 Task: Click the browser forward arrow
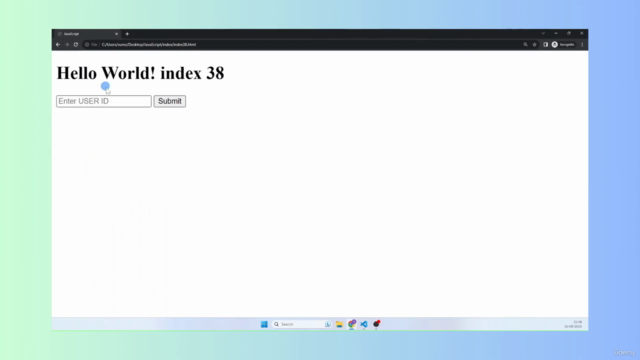tap(67, 44)
